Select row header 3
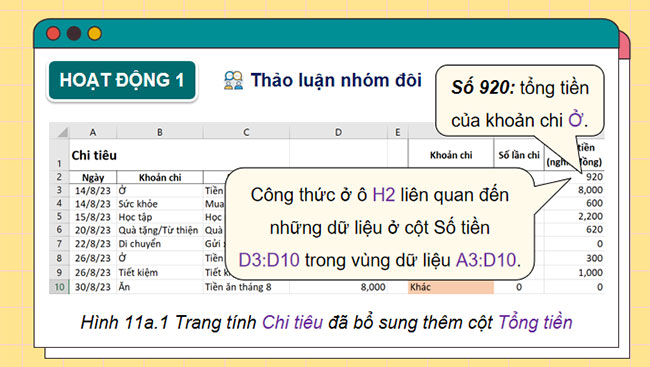The width and height of the screenshot is (650, 367). click(x=59, y=190)
